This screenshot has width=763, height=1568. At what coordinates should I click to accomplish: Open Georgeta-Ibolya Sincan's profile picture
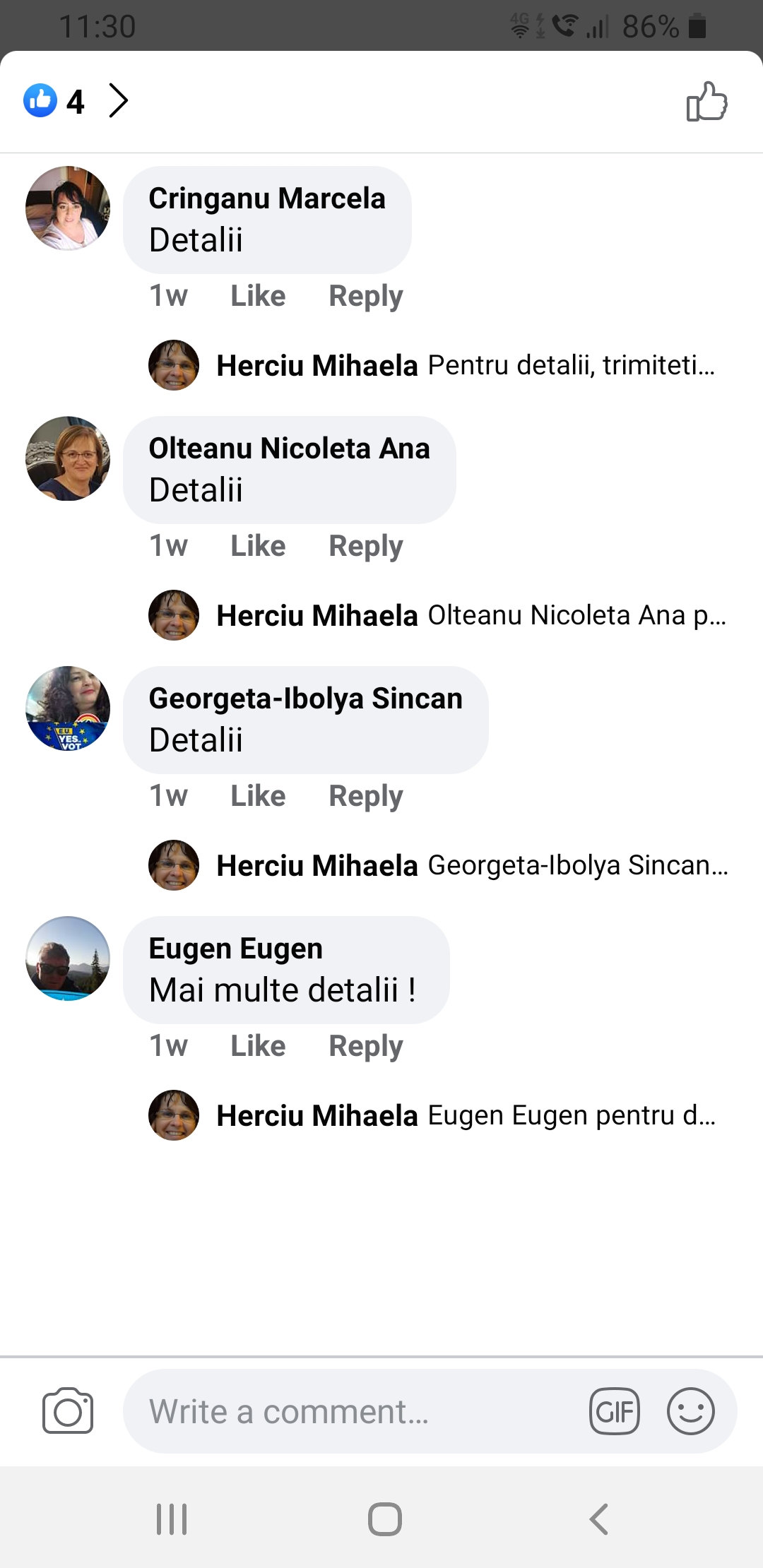click(68, 708)
